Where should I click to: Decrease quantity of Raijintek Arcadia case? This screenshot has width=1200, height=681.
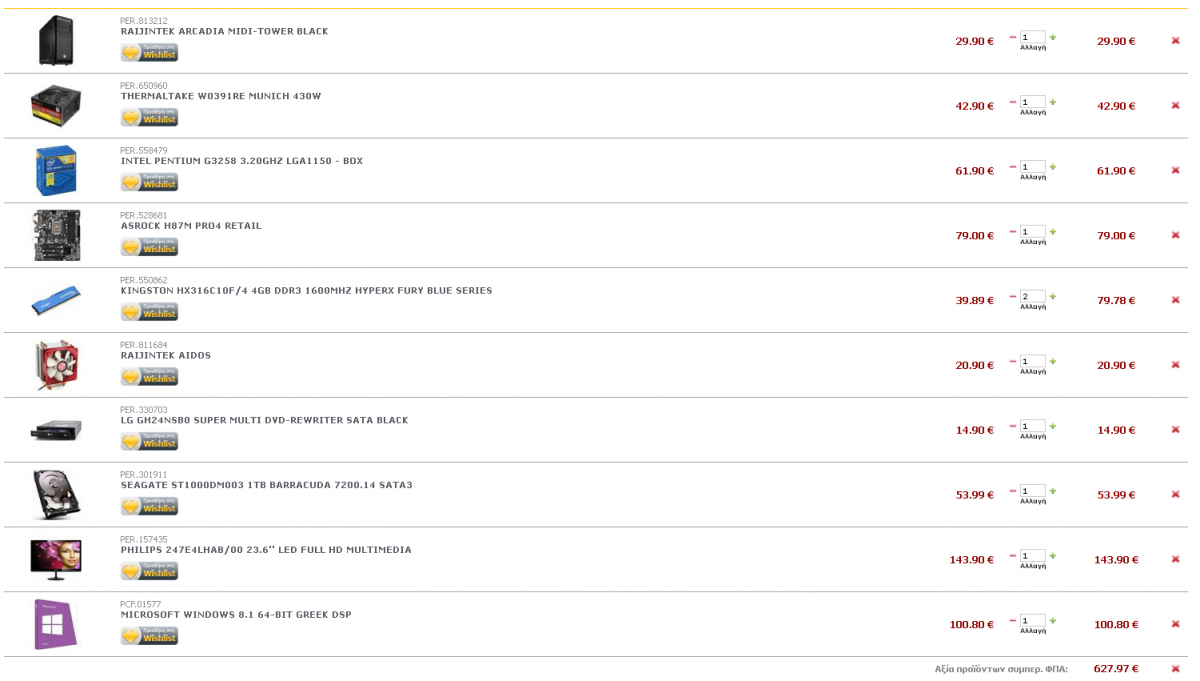point(1013,37)
